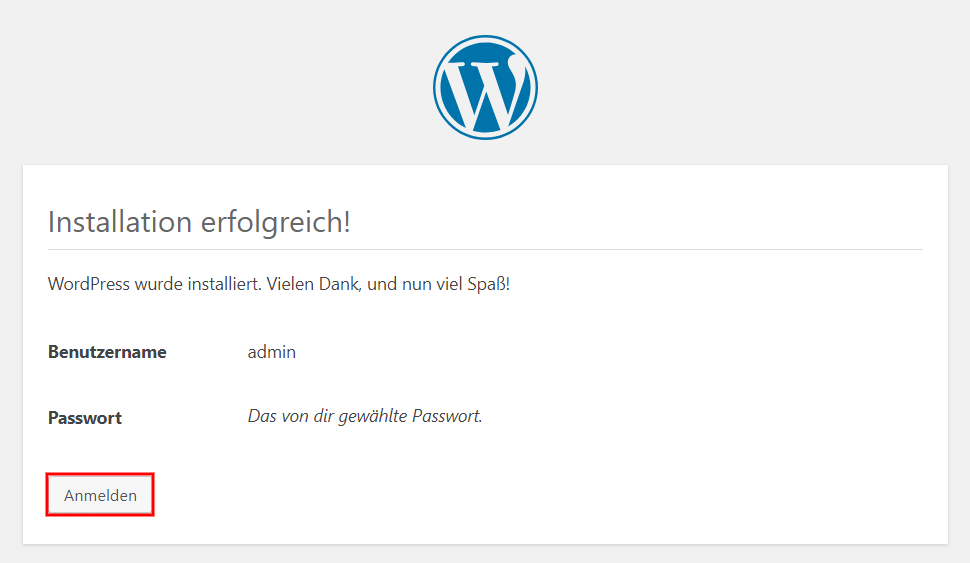
Task: Click the word "von" in the password hint
Action: 296,416
